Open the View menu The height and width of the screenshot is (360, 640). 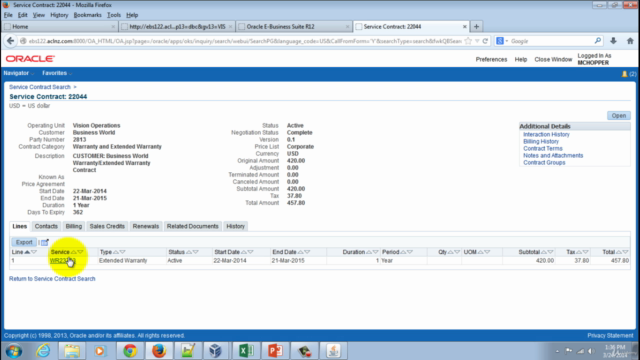tap(38, 15)
